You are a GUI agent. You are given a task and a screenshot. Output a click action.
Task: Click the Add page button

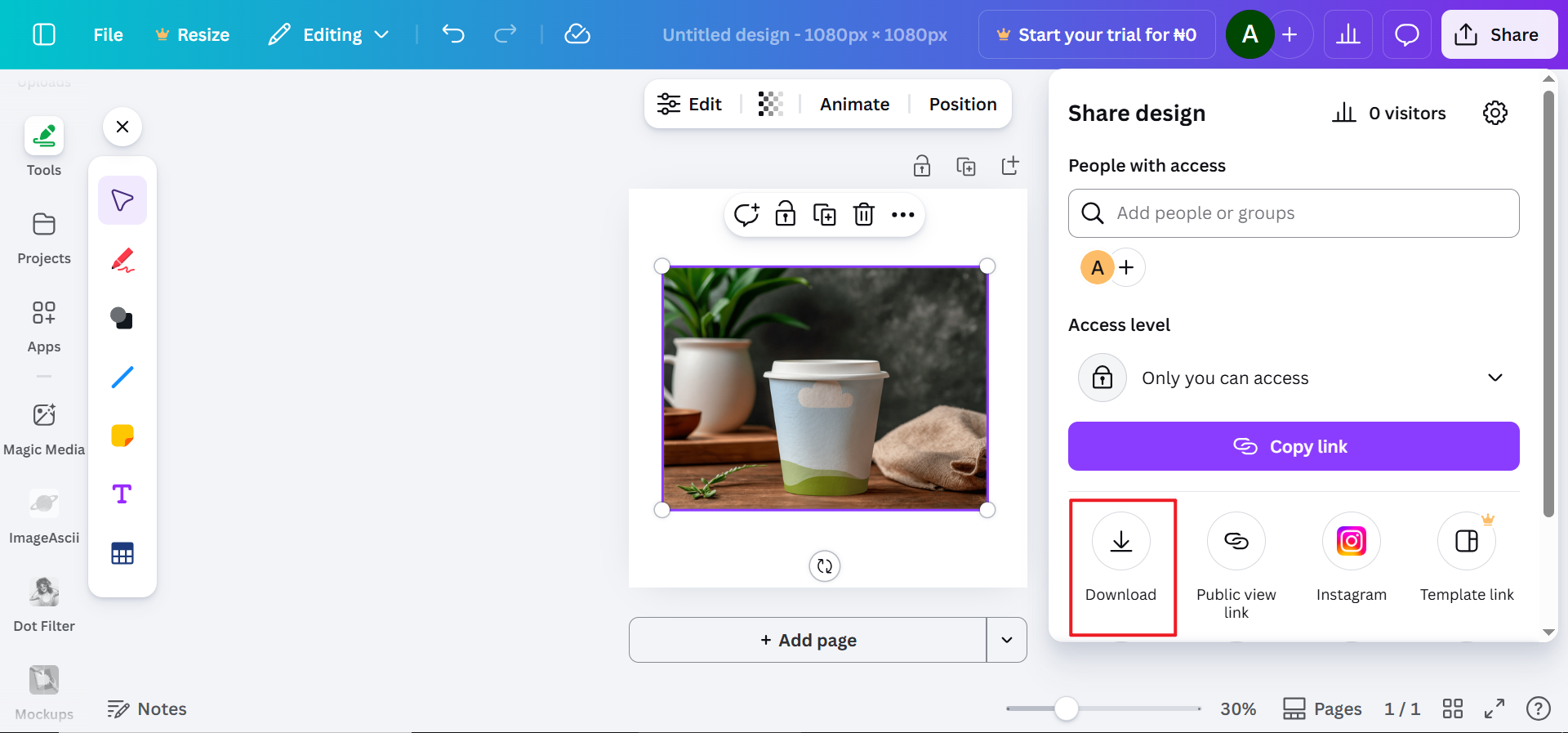pos(808,640)
